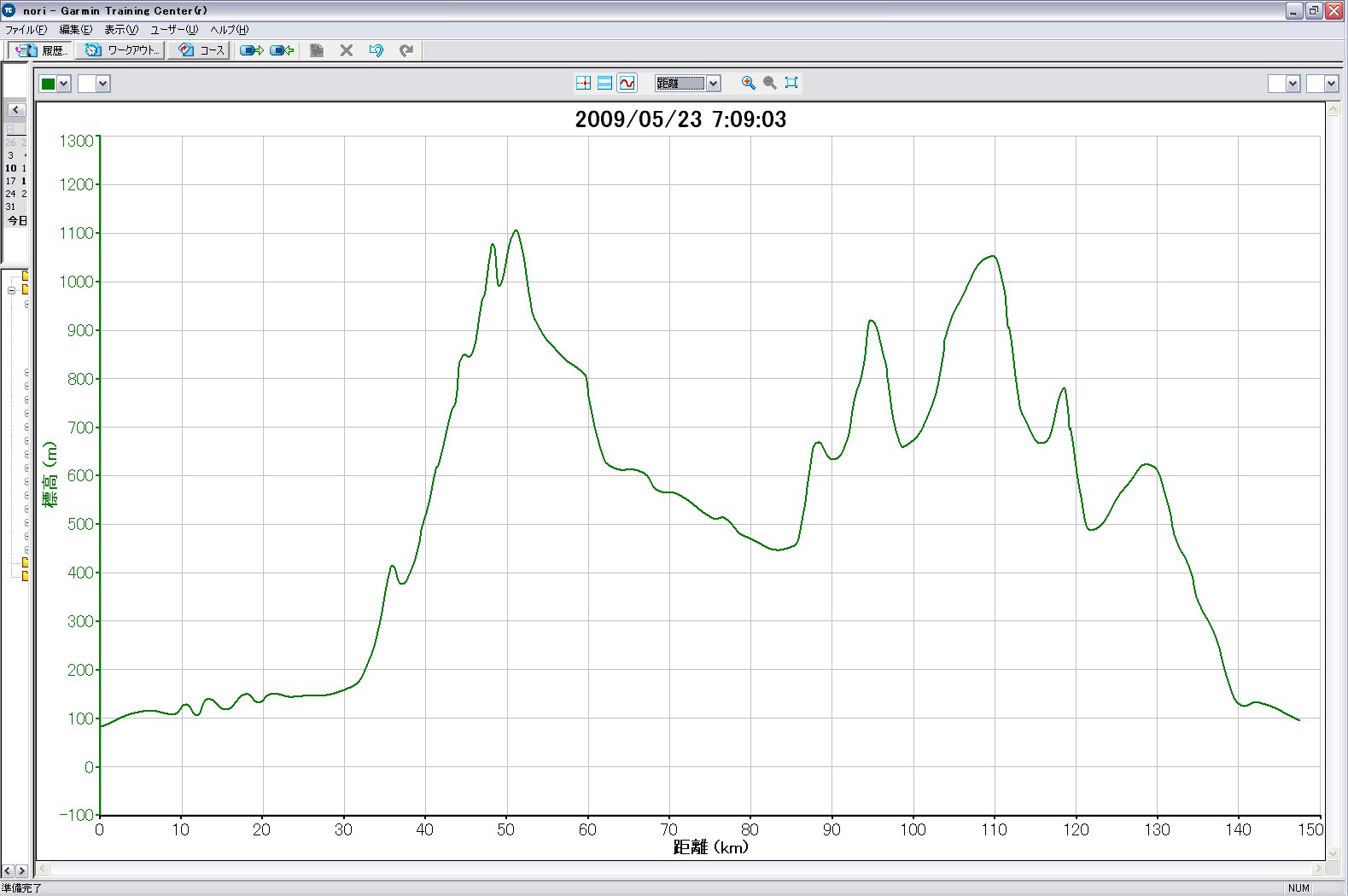This screenshot has height=896, width=1348.
Task: Click the delete X toolbar icon
Action: (347, 50)
